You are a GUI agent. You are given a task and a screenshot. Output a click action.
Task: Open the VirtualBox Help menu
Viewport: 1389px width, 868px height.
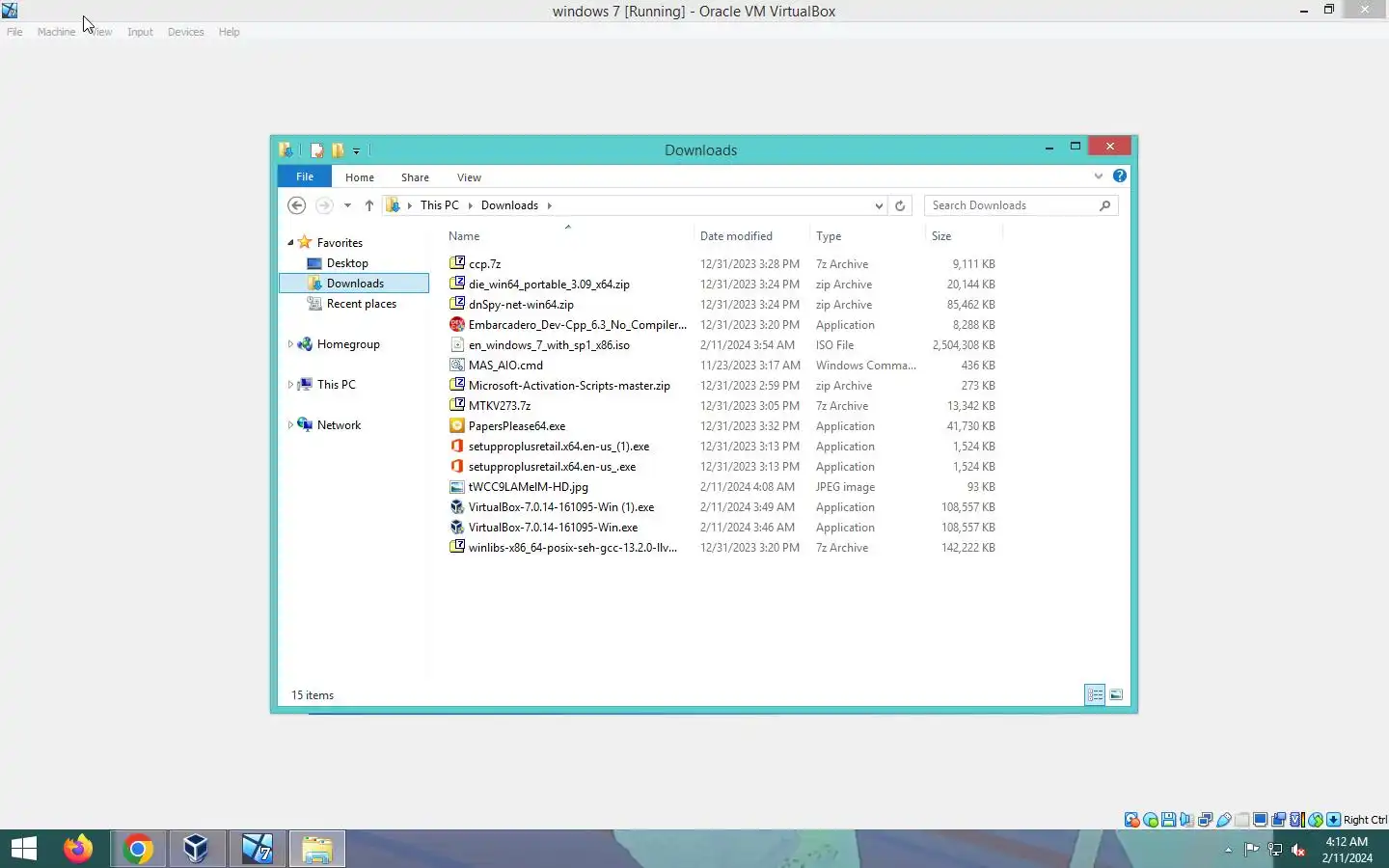pyautogui.click(x=229, y=32)
